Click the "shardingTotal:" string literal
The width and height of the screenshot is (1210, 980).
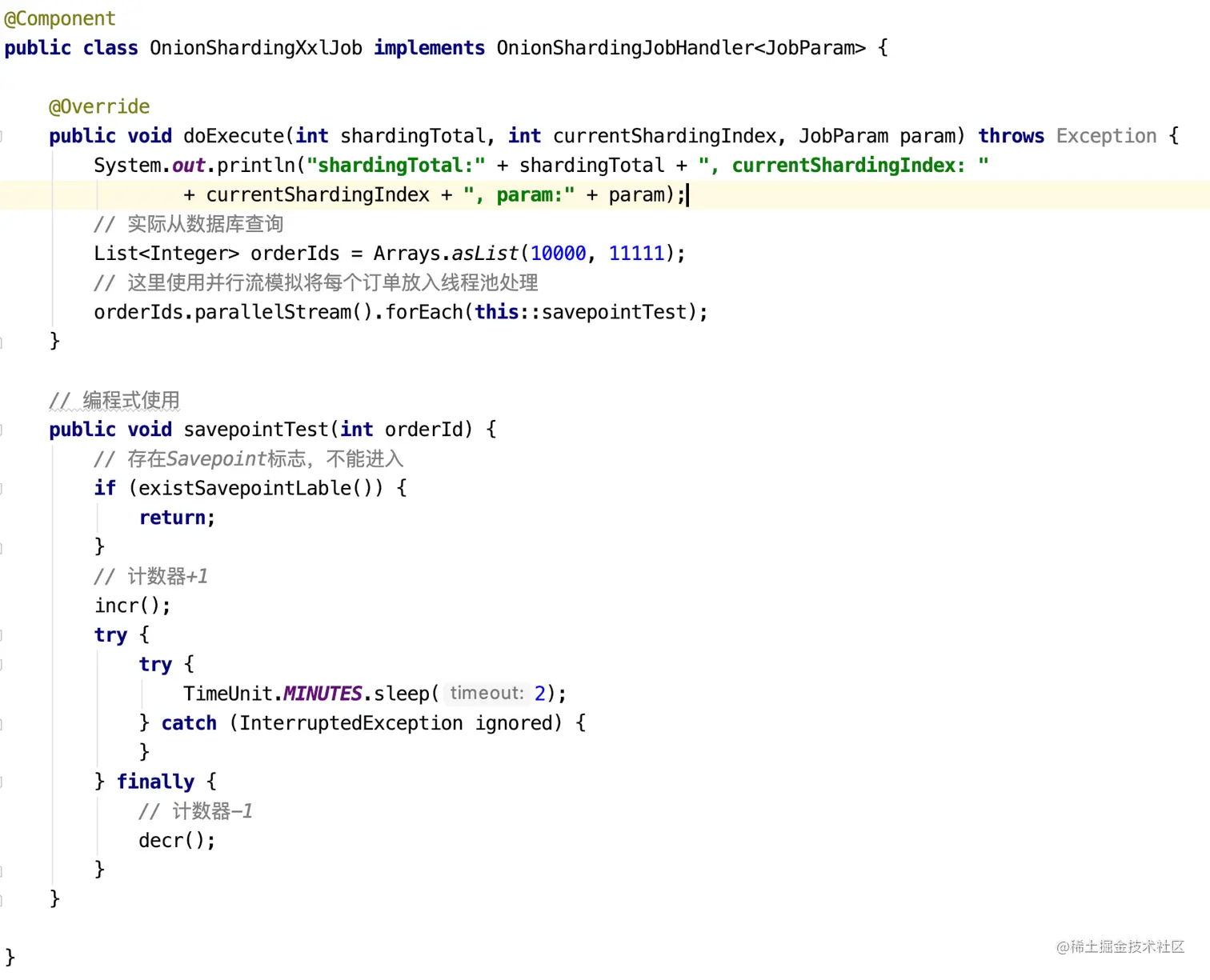click(396, 166)
